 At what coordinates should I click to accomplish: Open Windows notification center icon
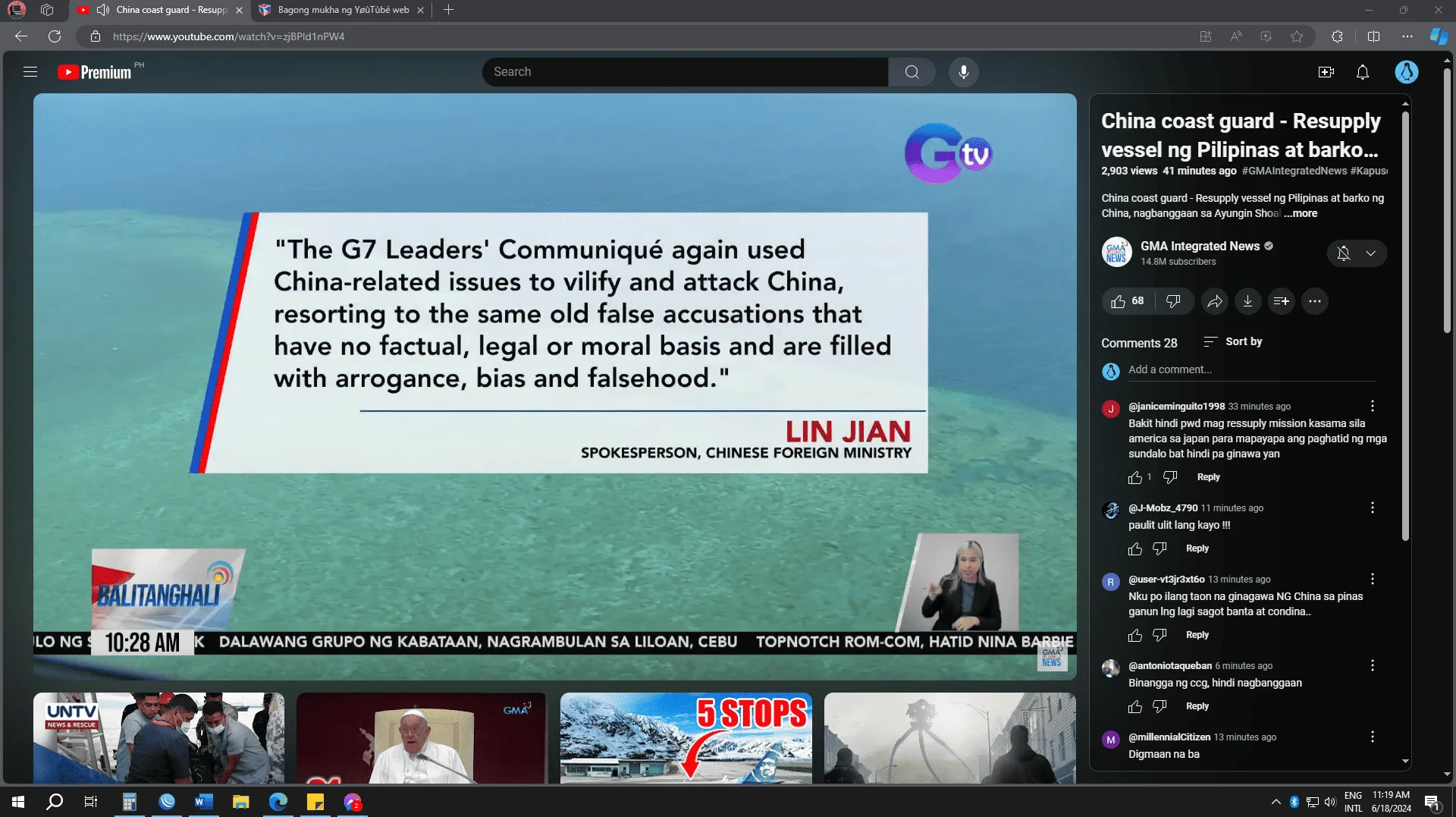pyautogui.click(x=1432, y=803)
